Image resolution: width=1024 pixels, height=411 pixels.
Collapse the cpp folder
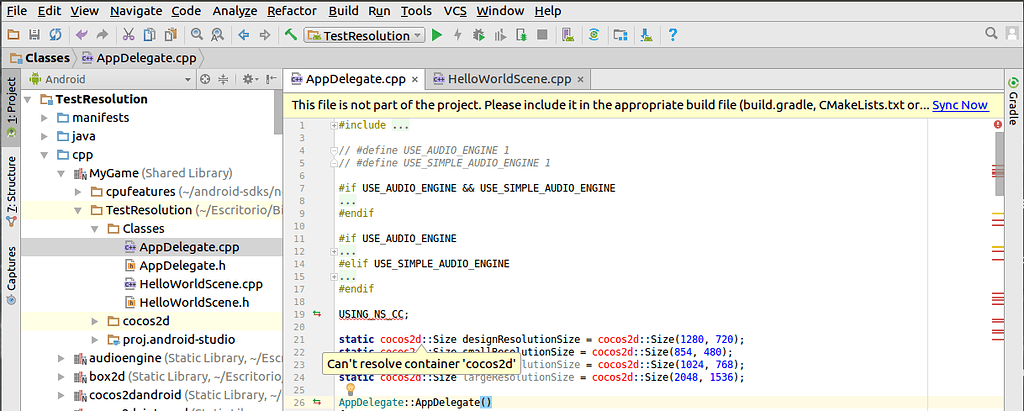click(x=44, y=156)
